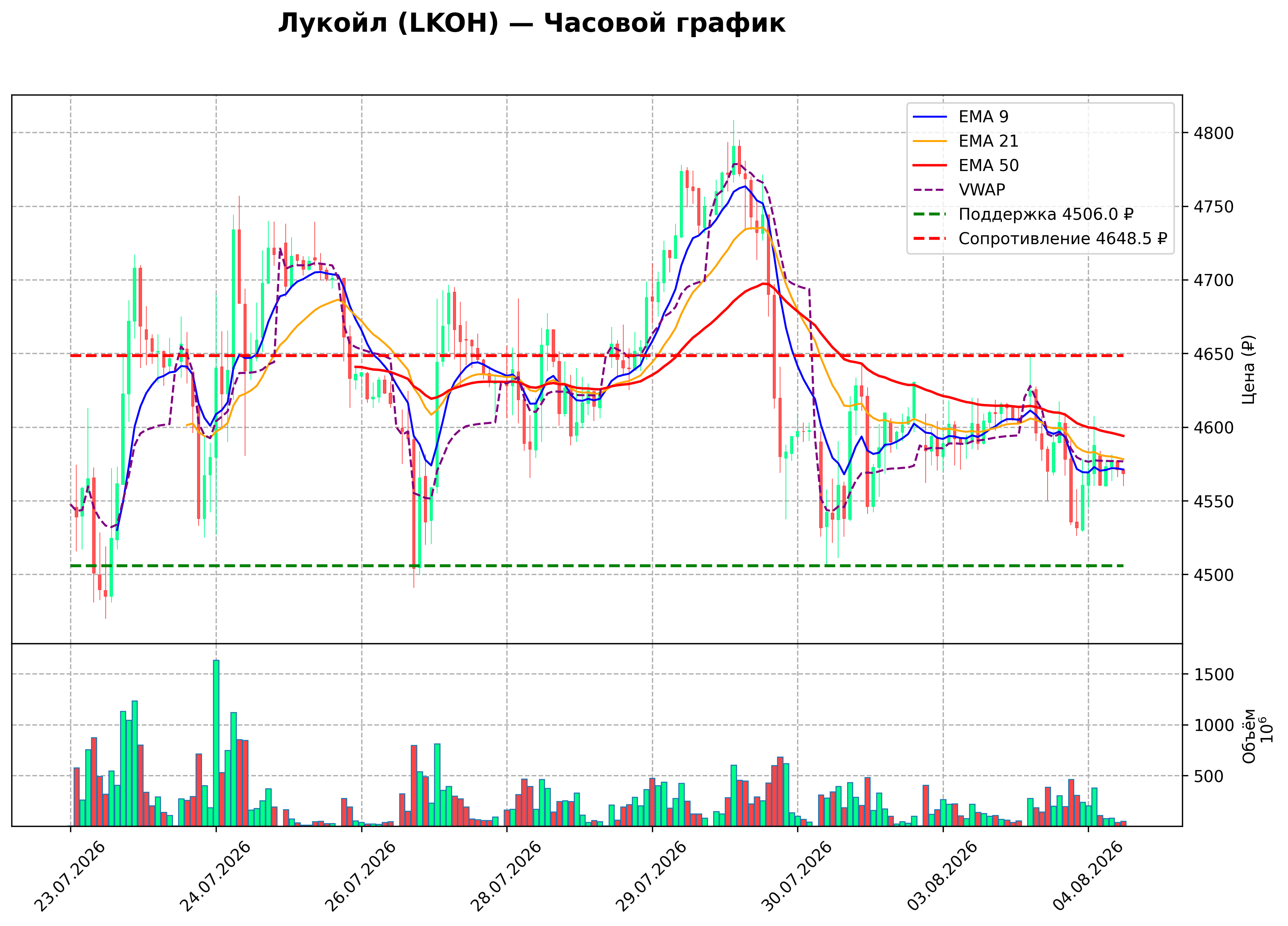Click the chart title "Лукойл (LKOH) — Часовой график"
Screen dimensions: 1288x926
click(x=532, y=23)
